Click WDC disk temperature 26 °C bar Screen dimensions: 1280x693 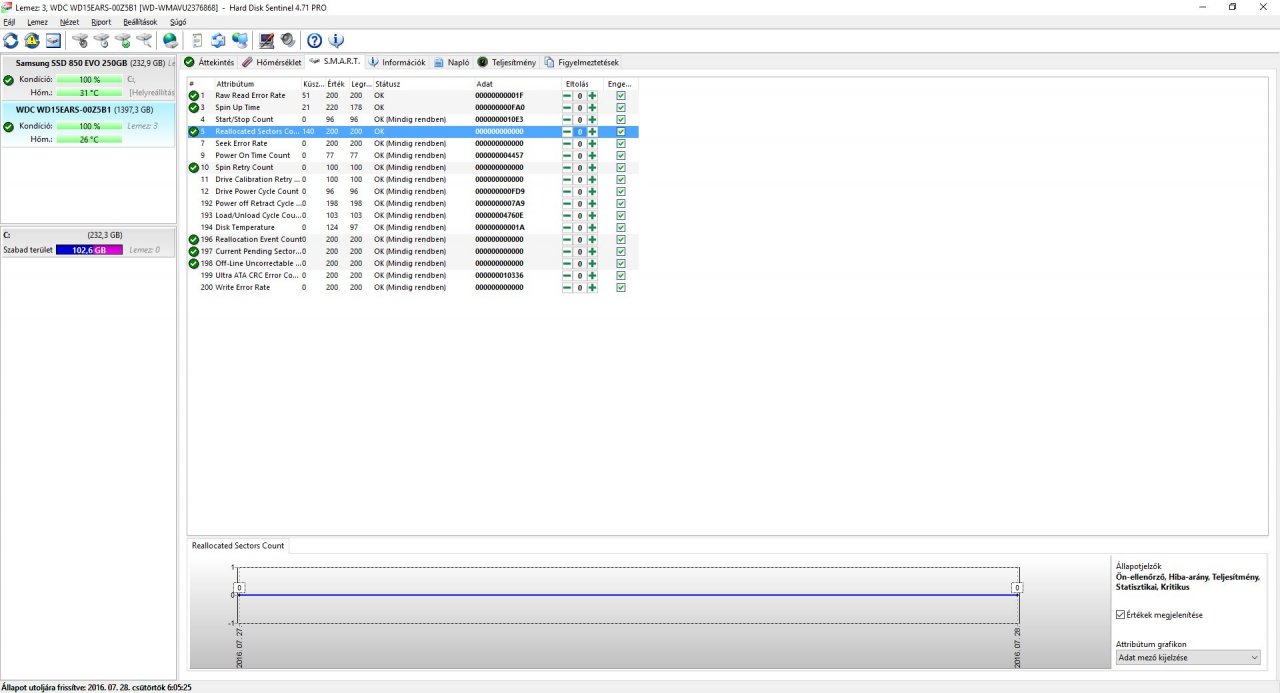click(89, 139)
